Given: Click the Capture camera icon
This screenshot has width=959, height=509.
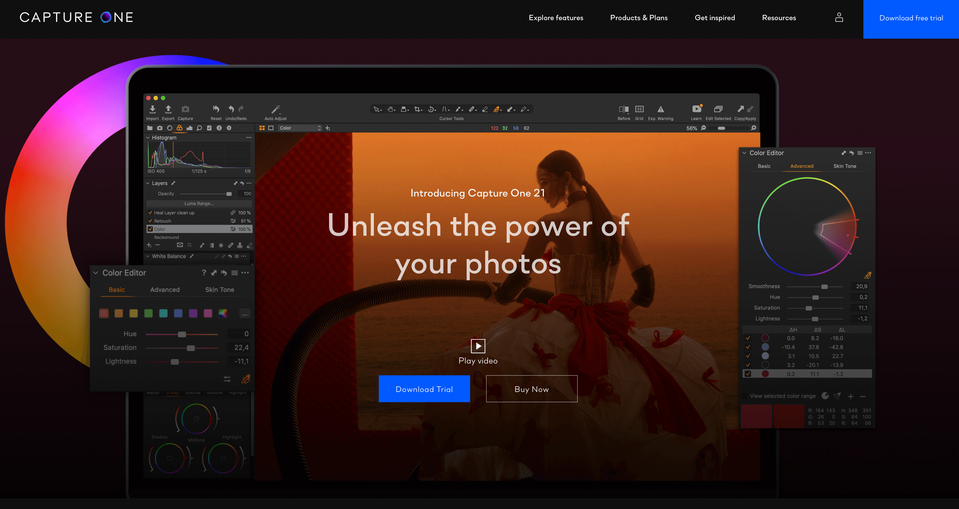Looking at the screenshot, I should 185,110.
